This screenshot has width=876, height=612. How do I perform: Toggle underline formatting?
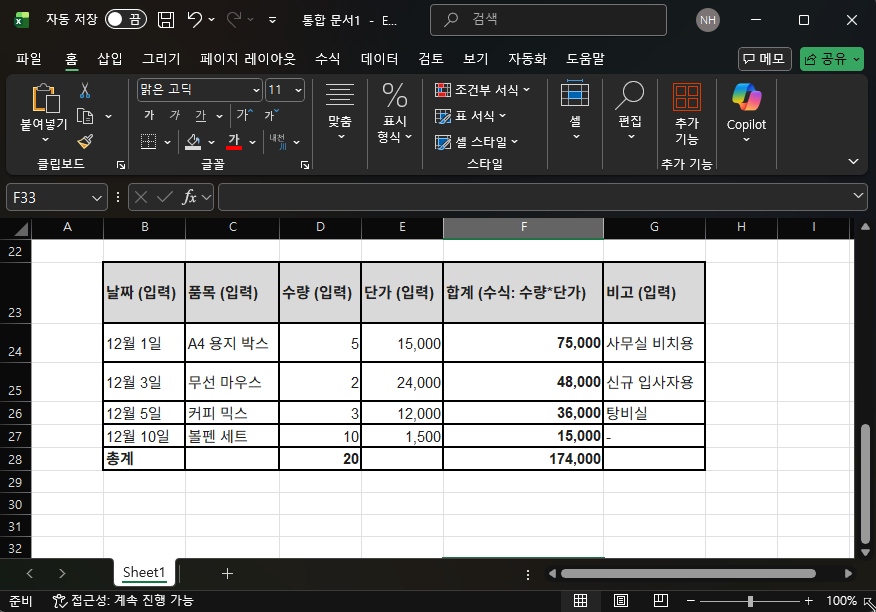201,114
